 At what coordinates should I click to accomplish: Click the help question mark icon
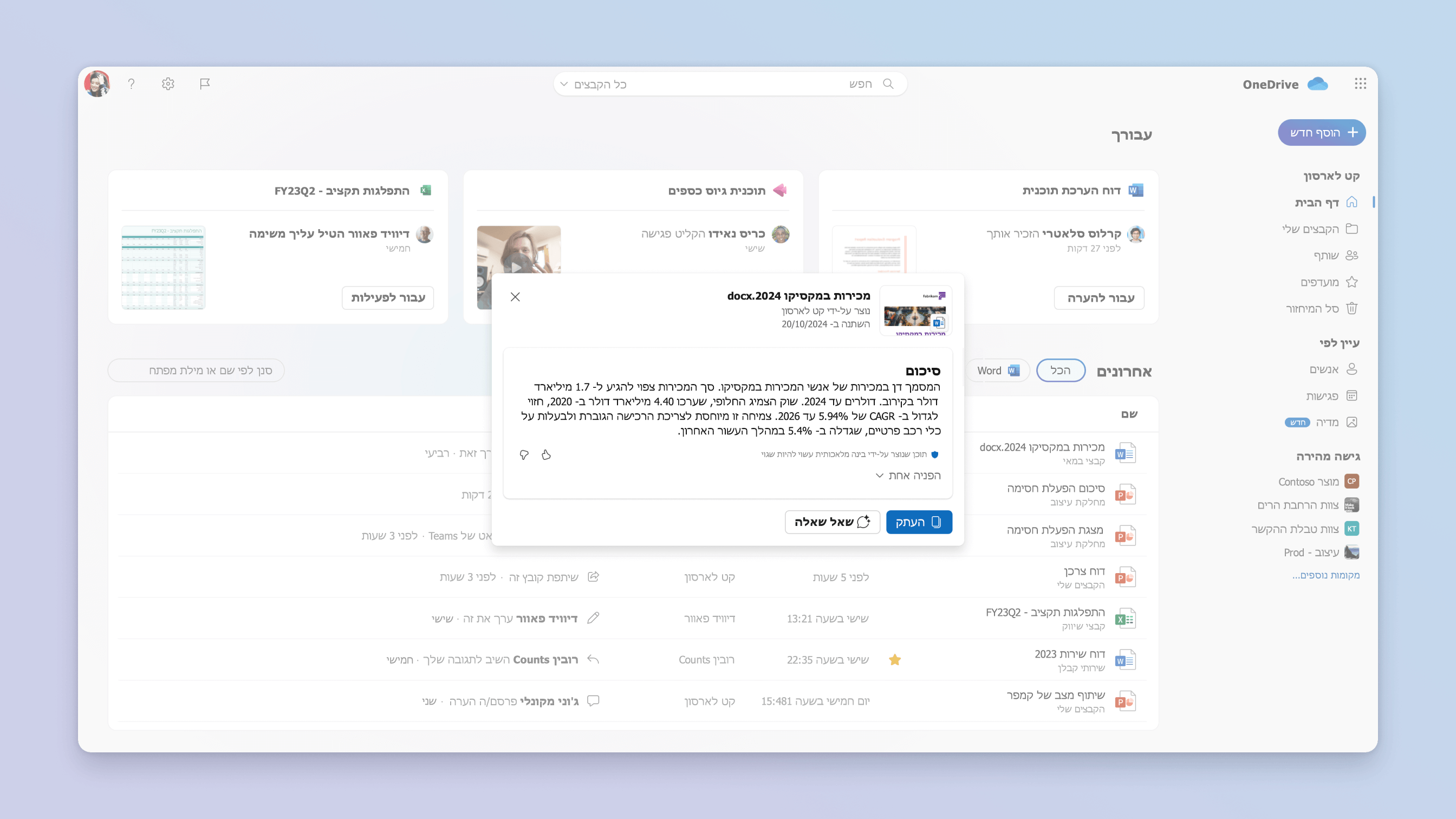131,84
